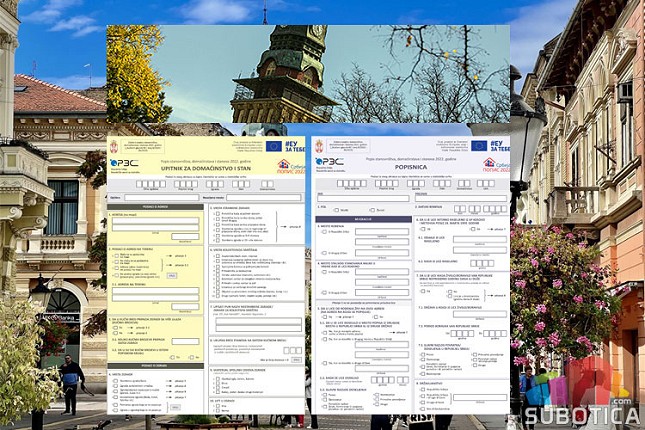Click the 'Upitnik za domaćinstvo i stan' title

point(208,170)
